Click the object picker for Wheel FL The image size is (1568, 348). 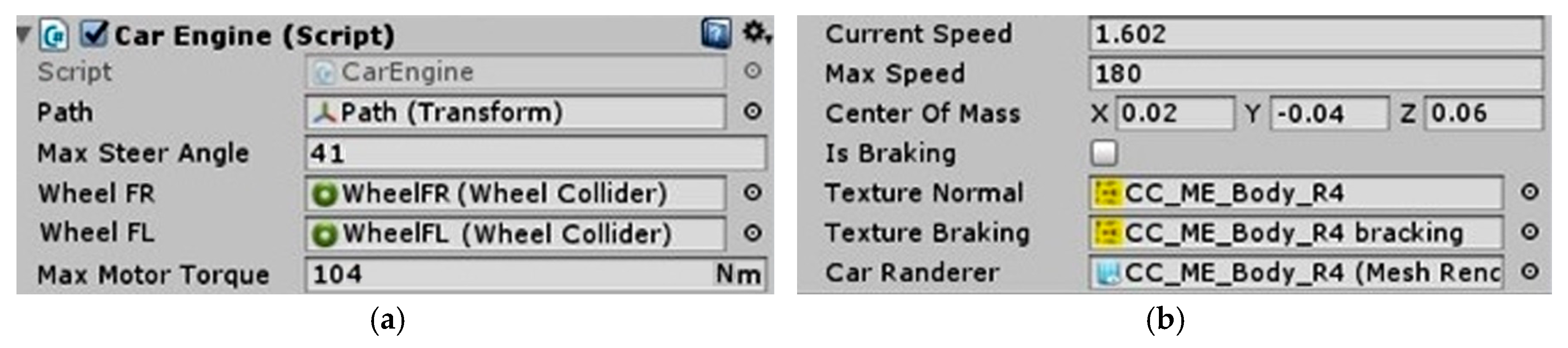click(753, 233)
